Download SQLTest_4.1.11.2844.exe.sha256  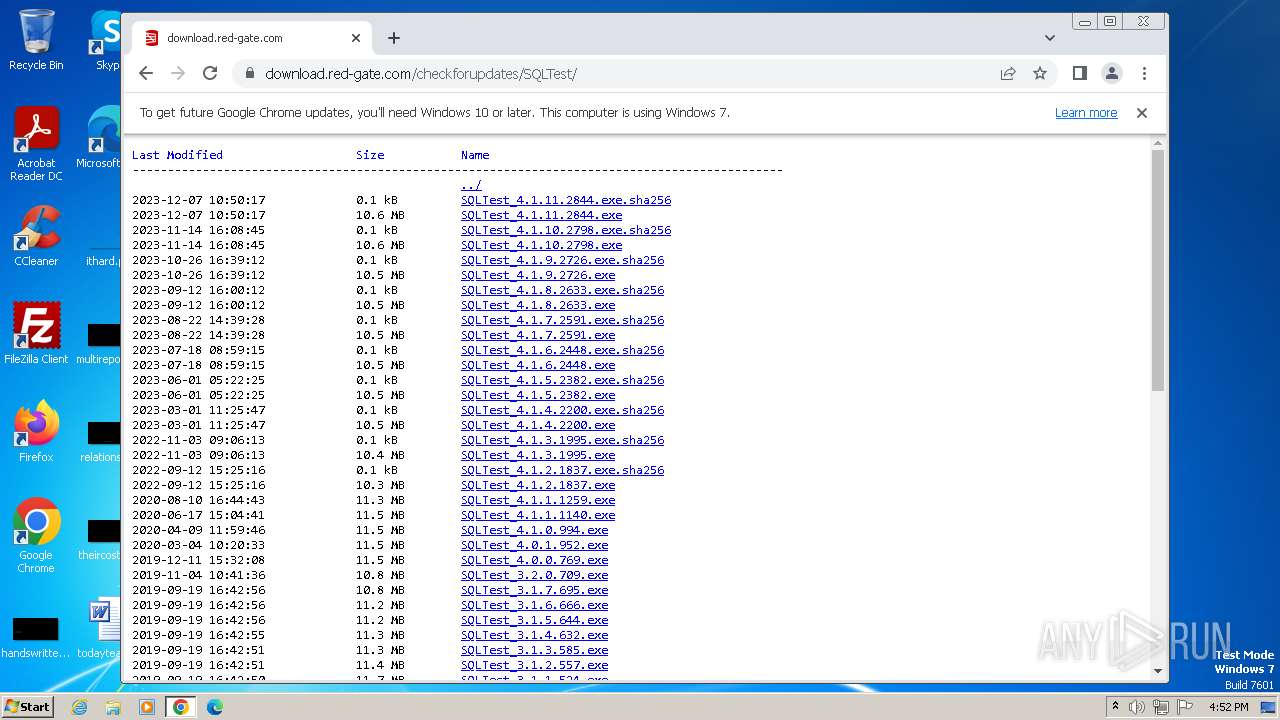tap(566, 200)
